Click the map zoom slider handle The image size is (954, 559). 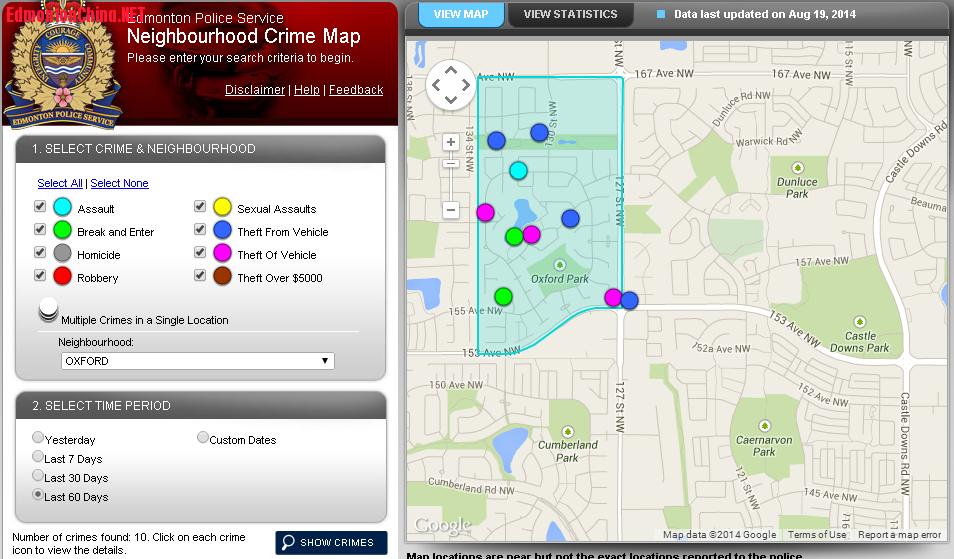[451, 164]
